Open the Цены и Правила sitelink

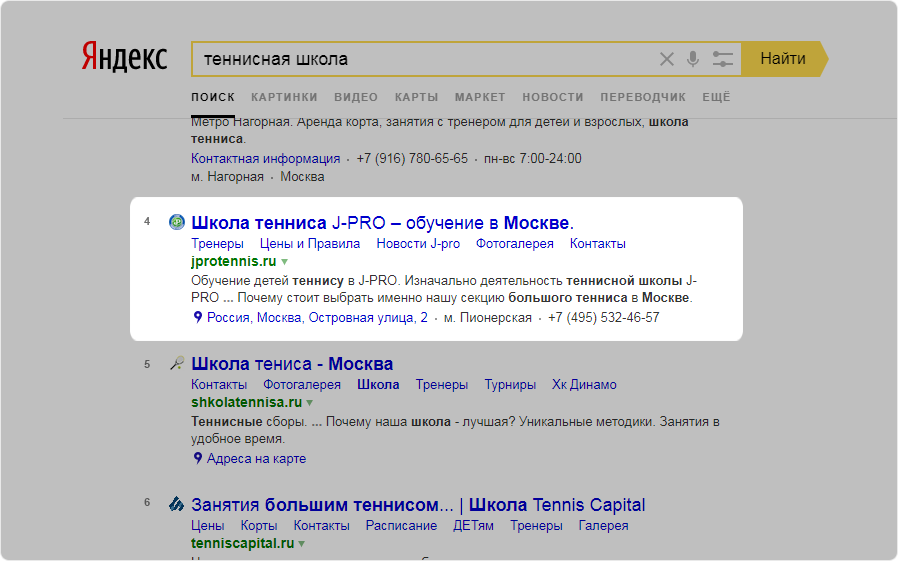[310, 244]
